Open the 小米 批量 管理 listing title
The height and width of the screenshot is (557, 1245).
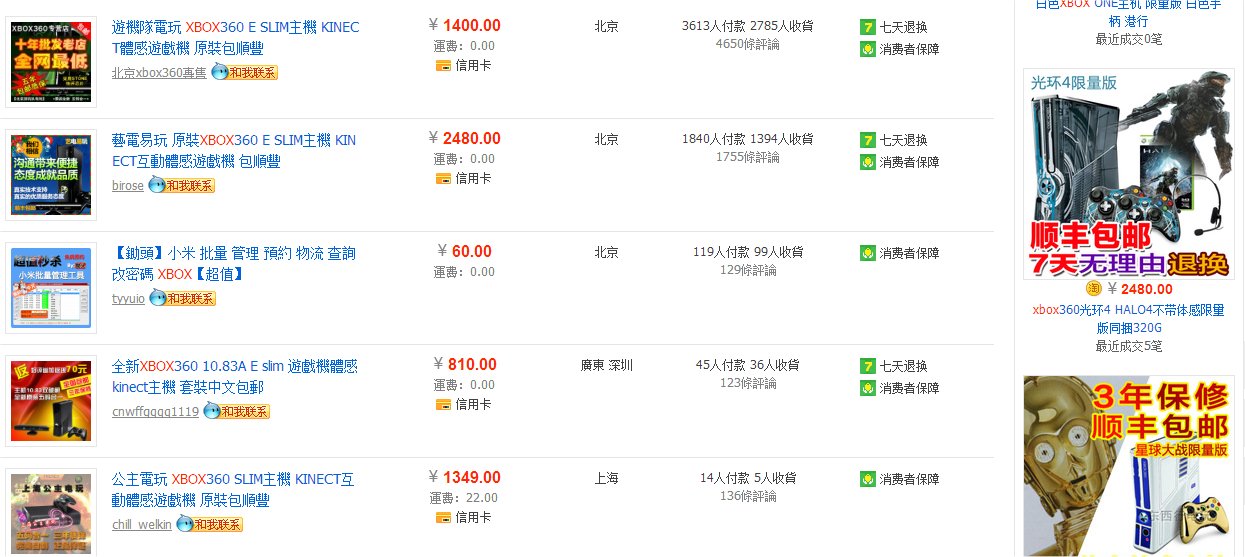pos(234,263)
